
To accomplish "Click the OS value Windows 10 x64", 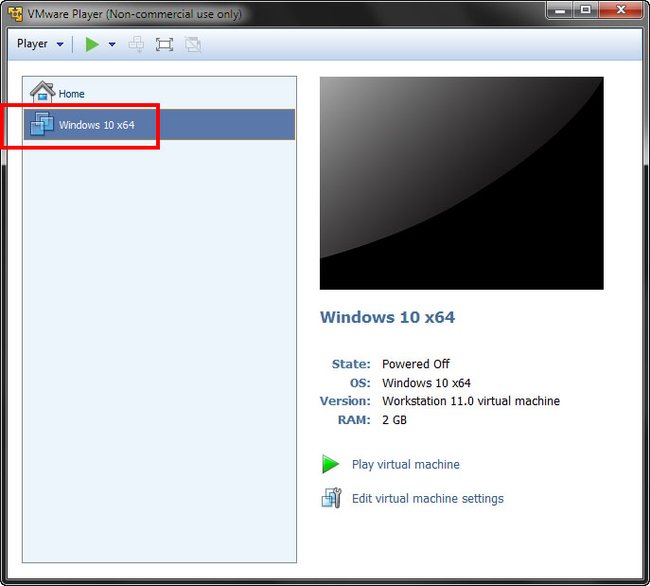I will coord(426,383).
